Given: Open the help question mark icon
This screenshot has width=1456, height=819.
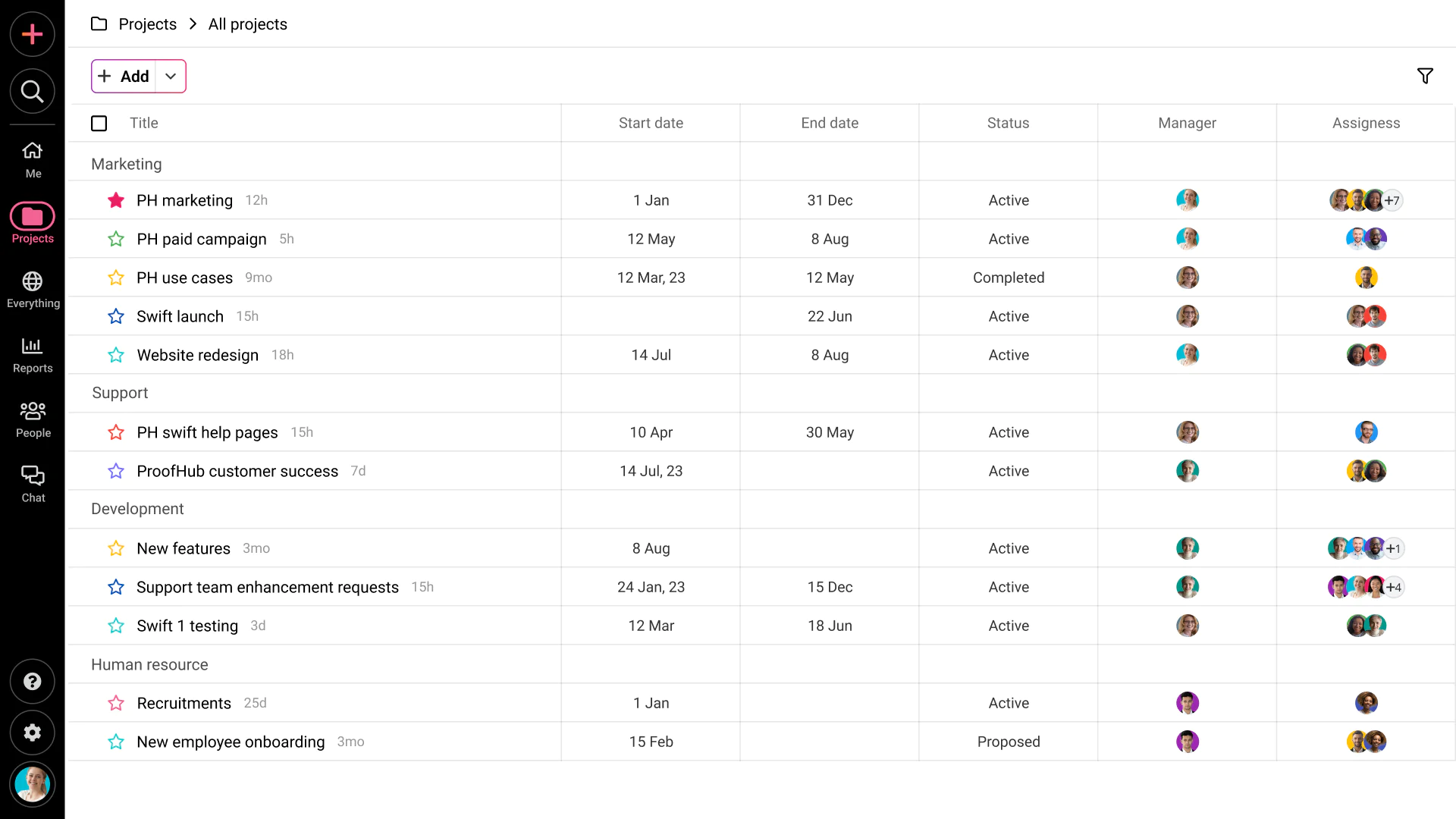Looking at the screenshot, I should (33, 681).
